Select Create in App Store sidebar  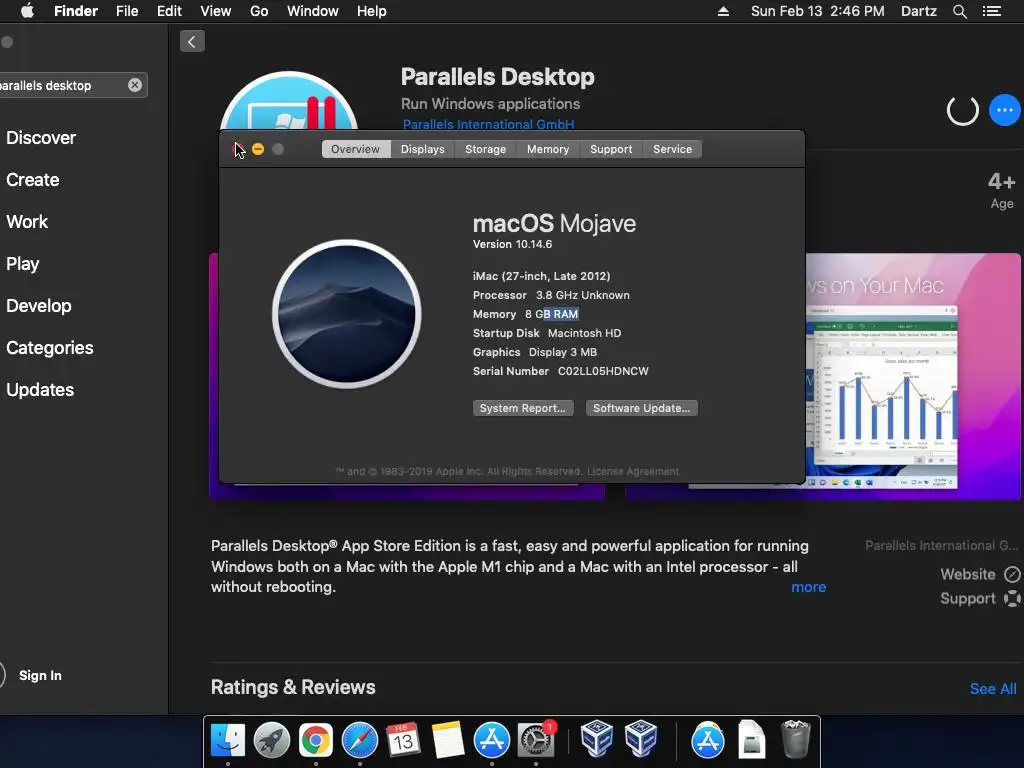click(x=33, y=180)
